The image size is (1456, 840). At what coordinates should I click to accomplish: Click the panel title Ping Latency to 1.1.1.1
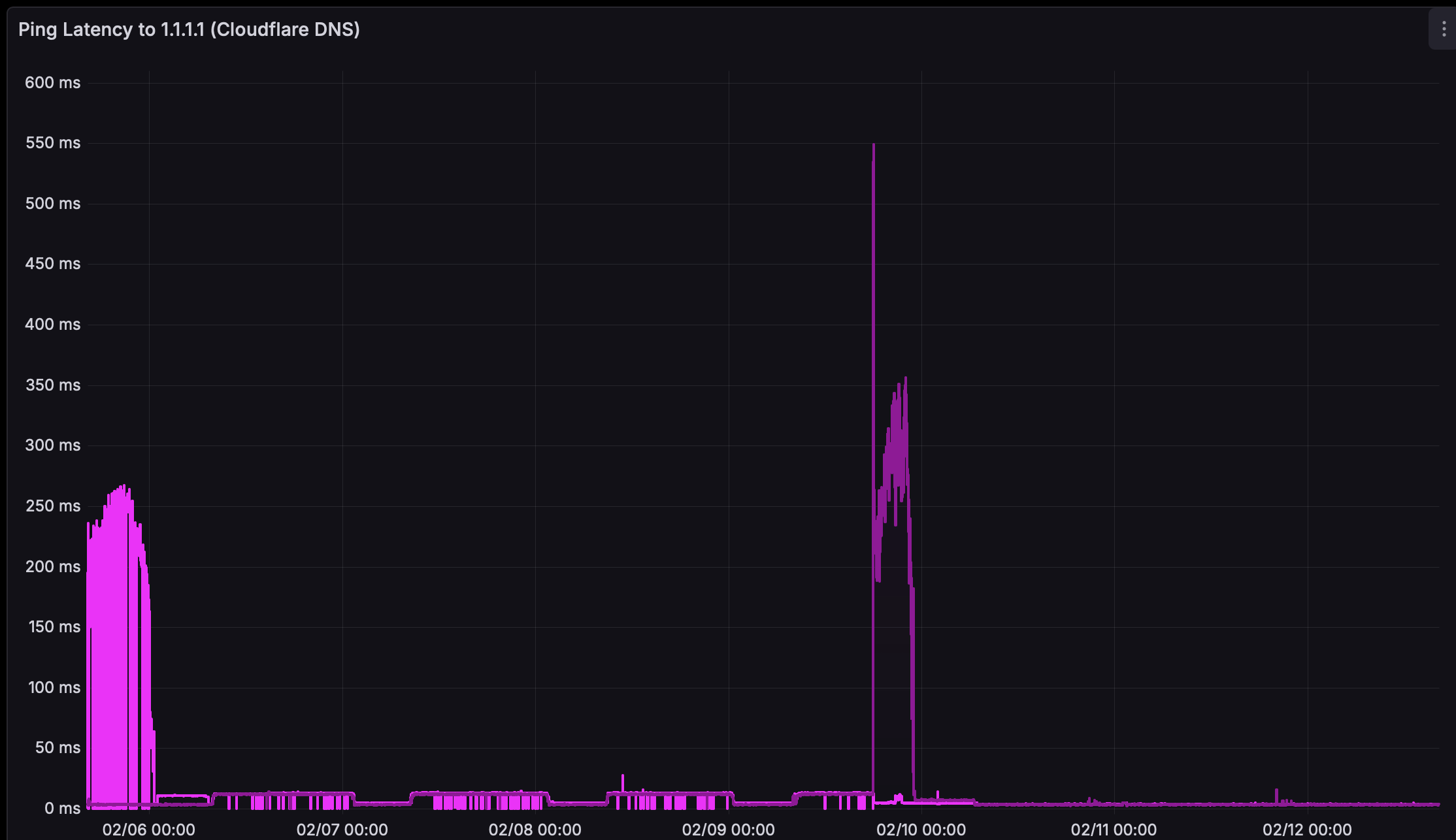[x=189, y=29]
